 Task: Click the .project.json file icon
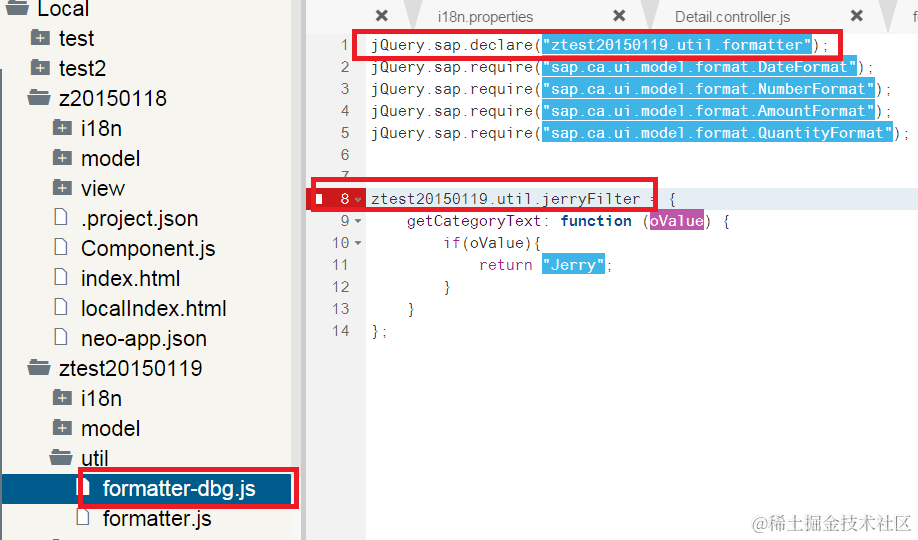[x=61, y=217]
